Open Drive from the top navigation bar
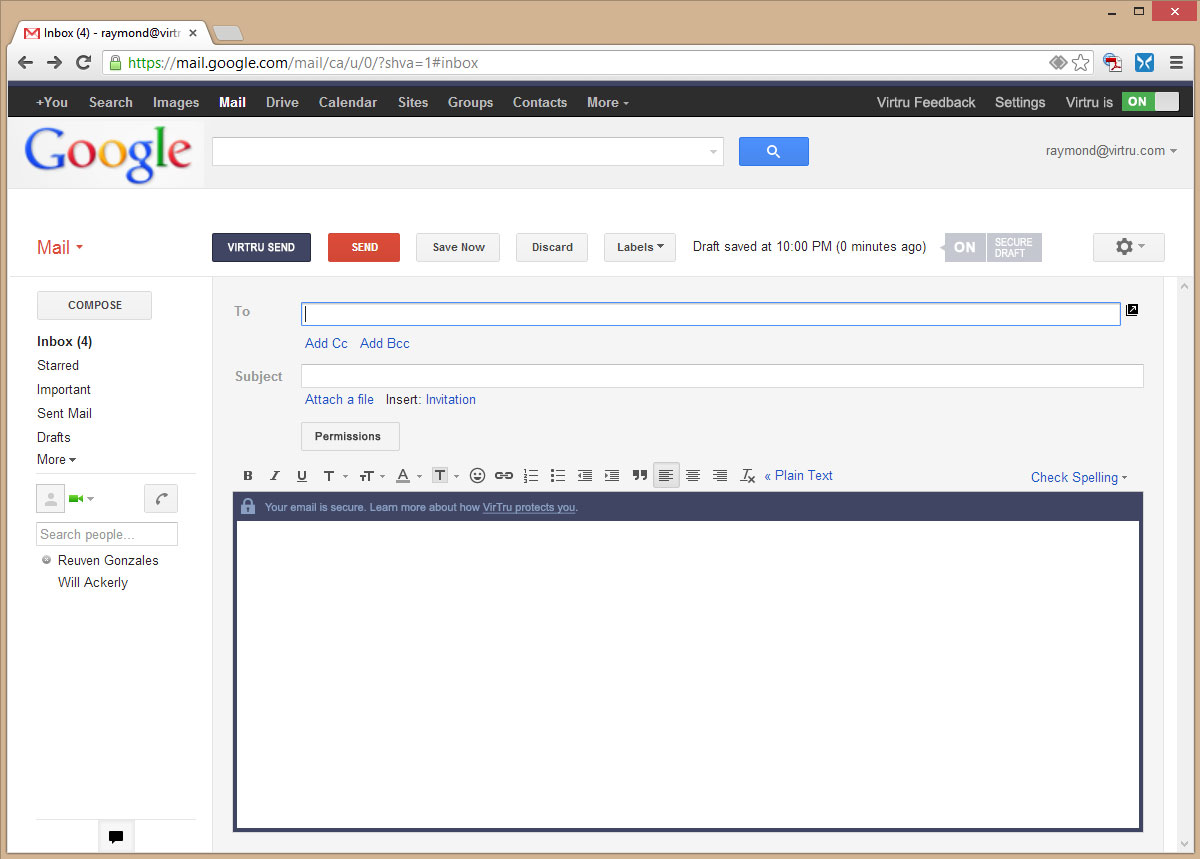The height and width of the screenshot is (859, 1200). [x=282, y=102]
